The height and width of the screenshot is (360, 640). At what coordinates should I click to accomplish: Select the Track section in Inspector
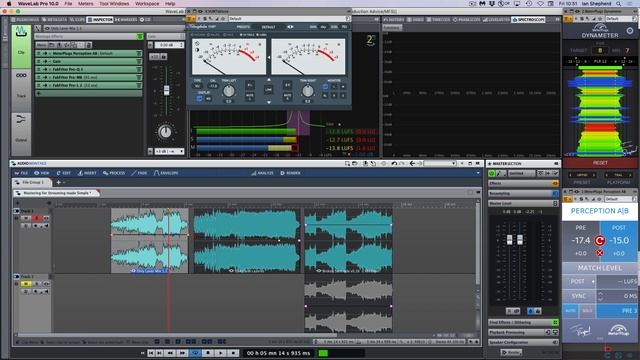pos(21,90)
